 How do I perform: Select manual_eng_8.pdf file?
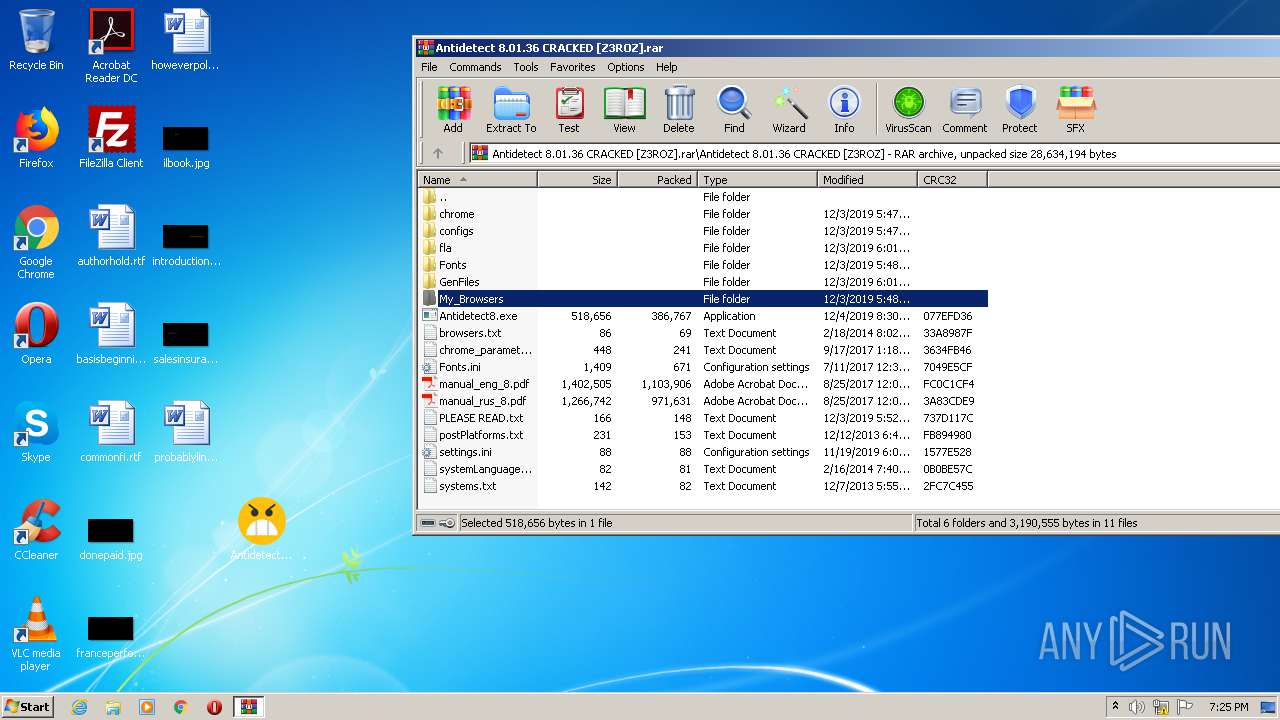(702, 384)
